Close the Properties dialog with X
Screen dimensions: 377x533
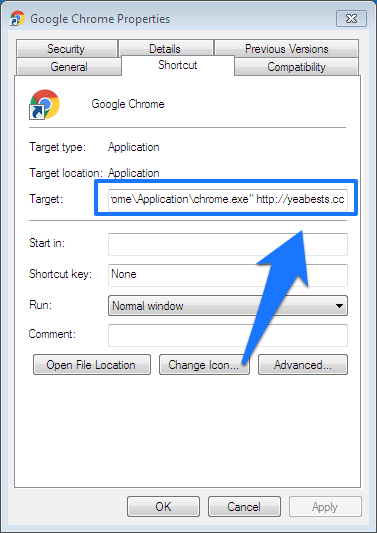[x=351, y=18]
